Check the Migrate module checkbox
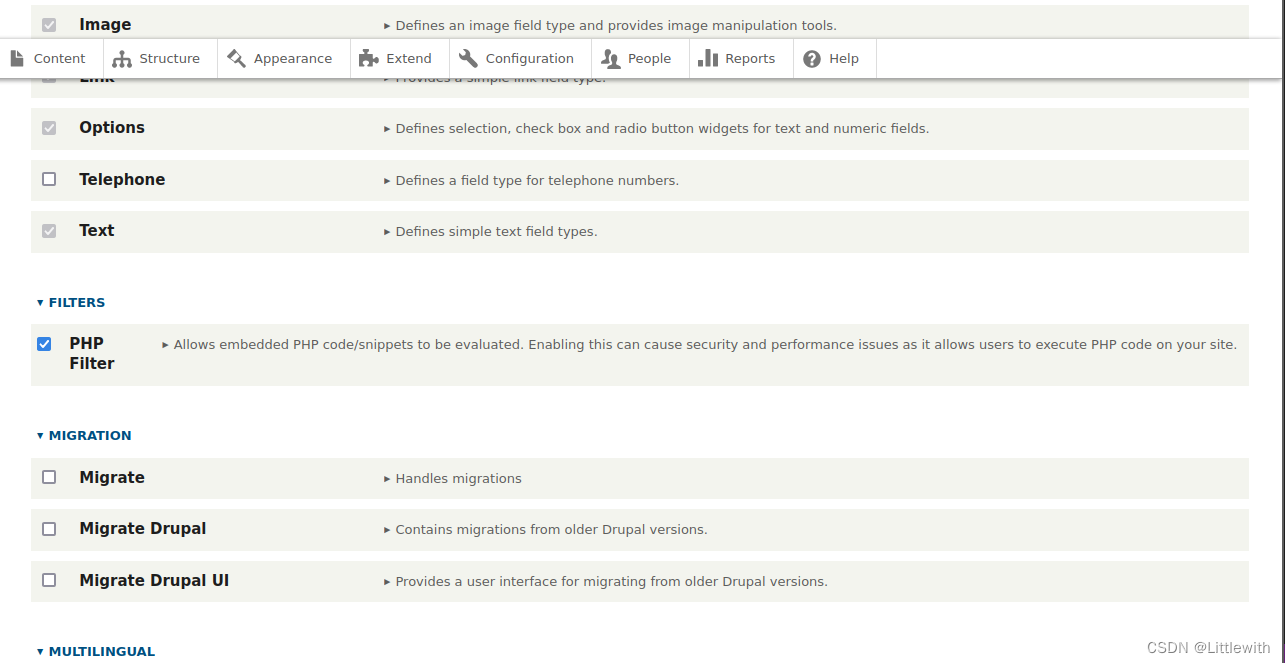The width and height of the screenshot is (1285, 663). (49, 477)
